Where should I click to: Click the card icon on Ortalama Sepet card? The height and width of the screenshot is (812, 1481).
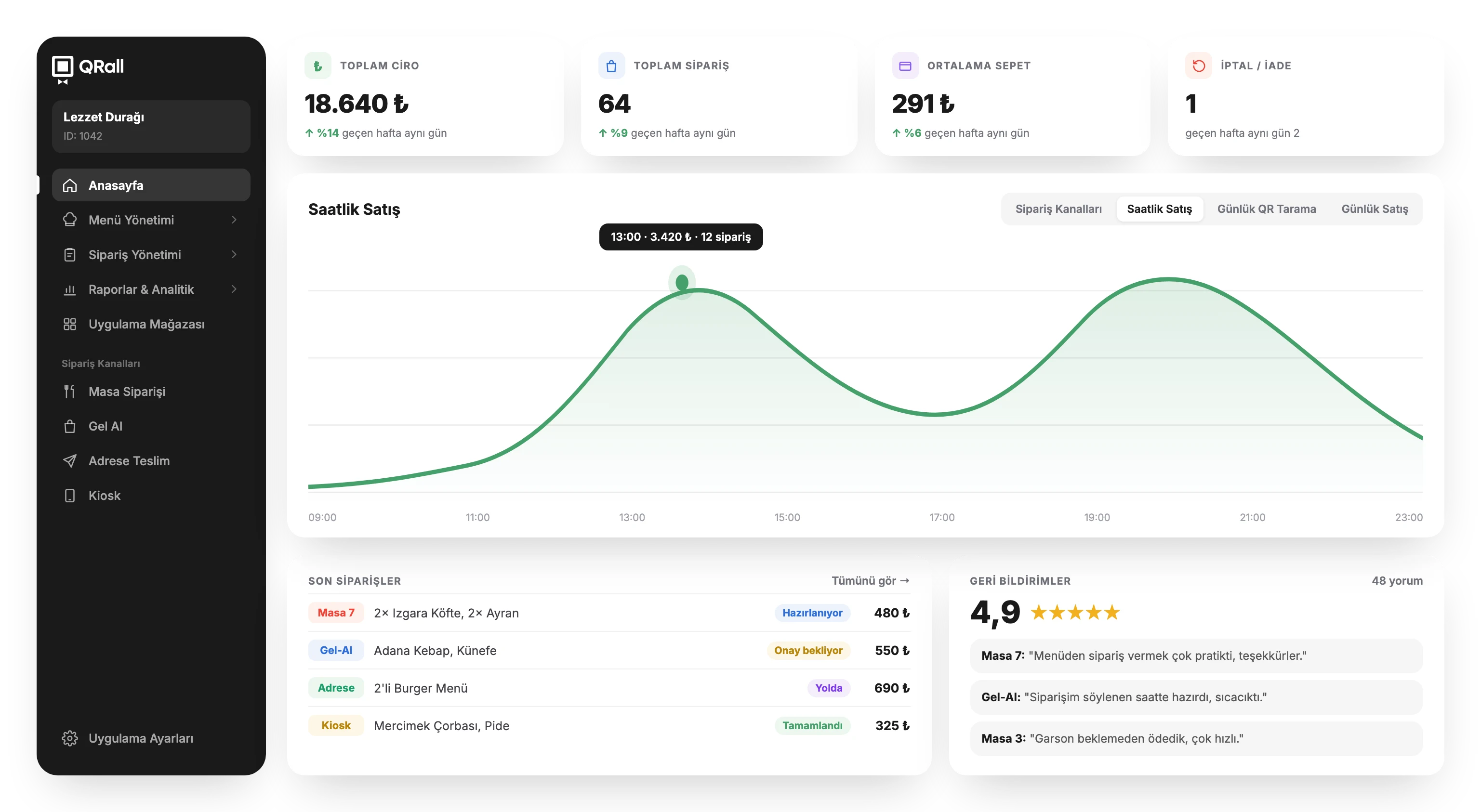(x=905, y=65)
